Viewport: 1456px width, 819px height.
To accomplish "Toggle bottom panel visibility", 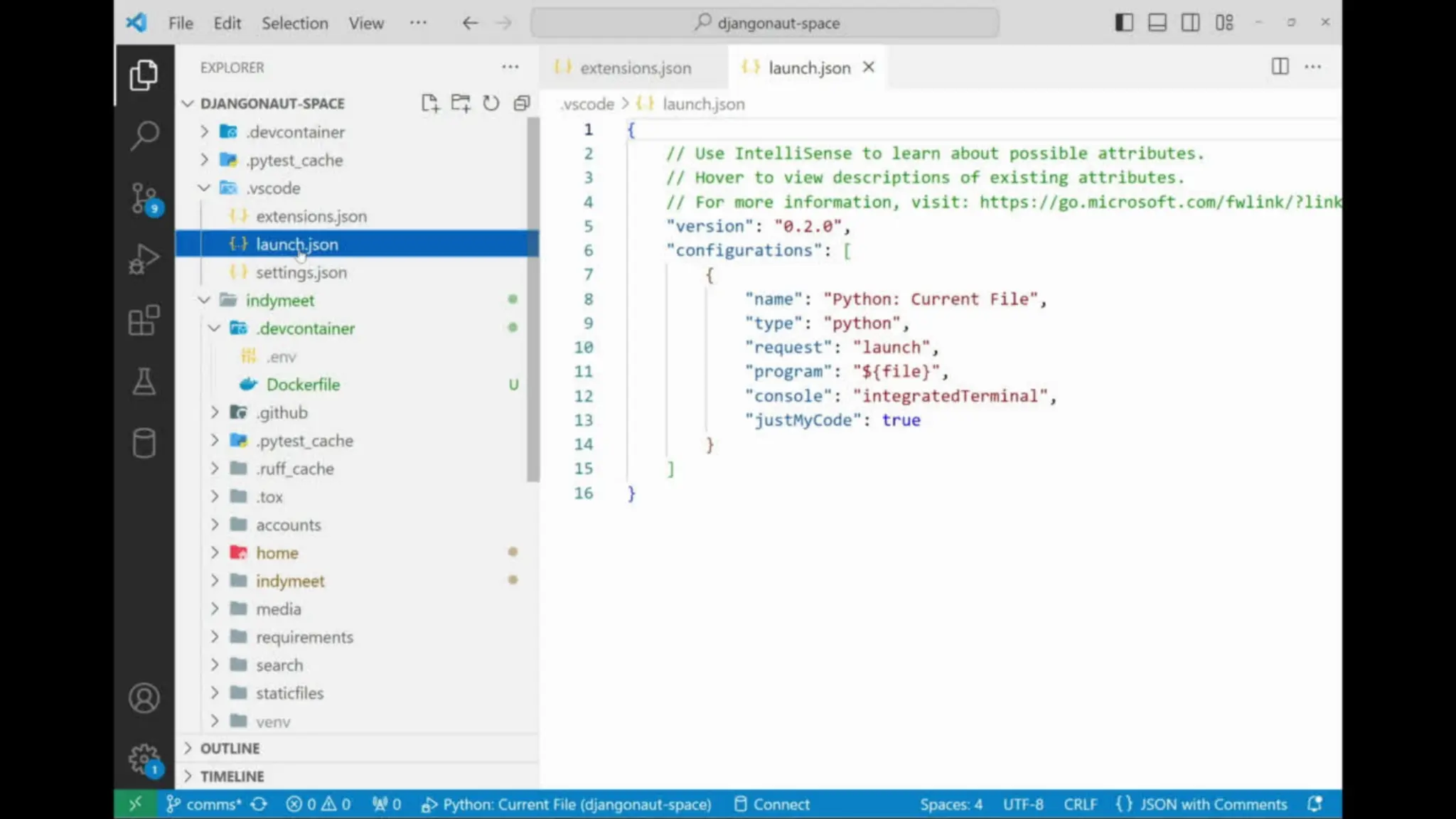I will [x=1157, y=23].
